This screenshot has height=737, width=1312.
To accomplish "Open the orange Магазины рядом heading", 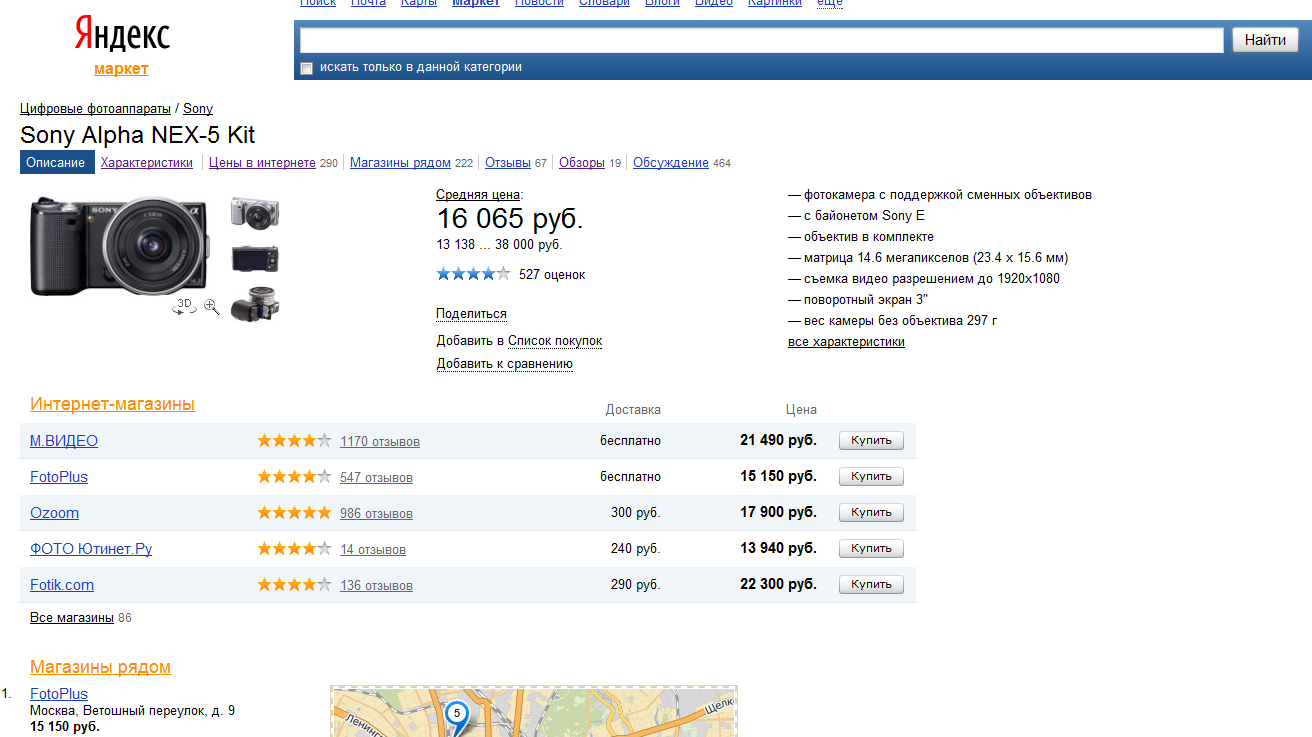I will coord(100,667).
